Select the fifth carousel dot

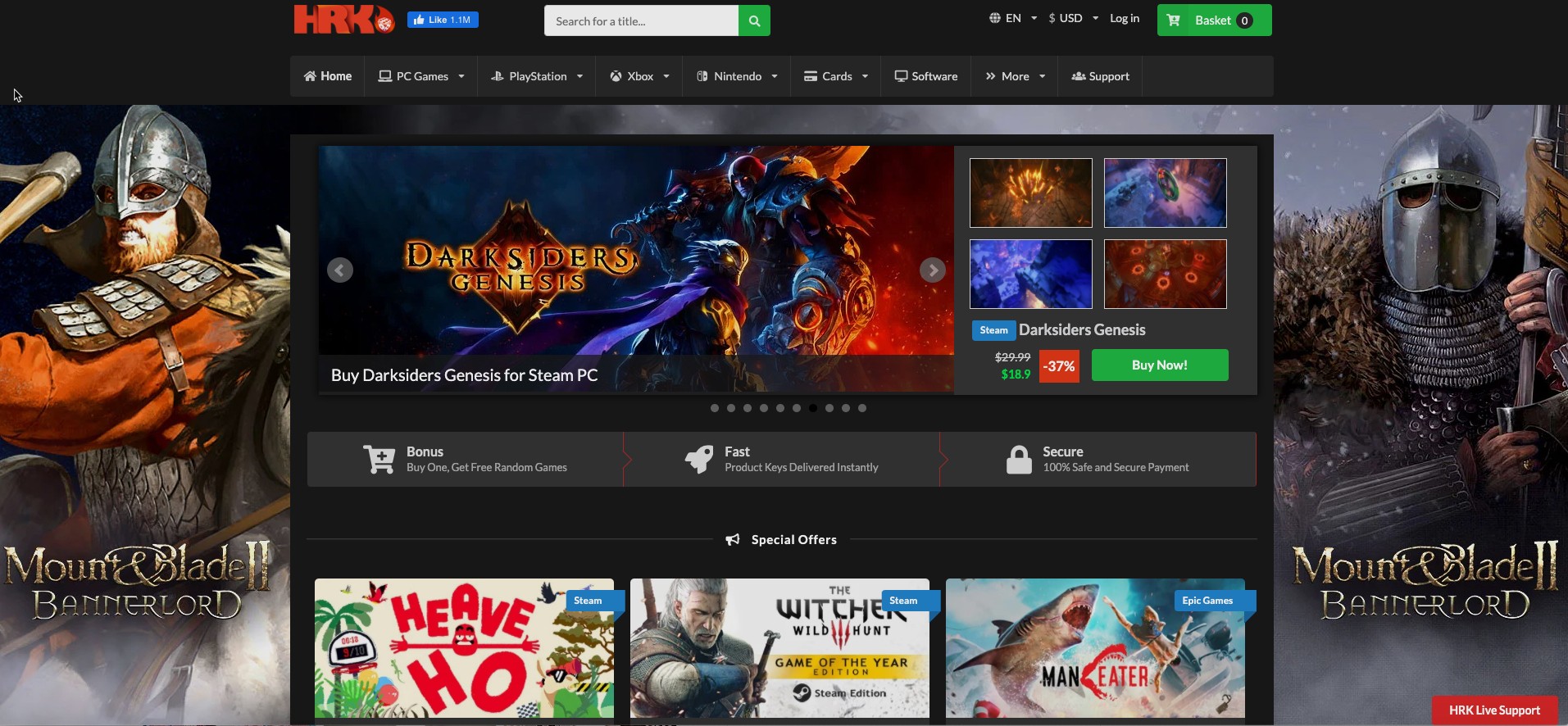pyautogui.click(x=780, y=408)
